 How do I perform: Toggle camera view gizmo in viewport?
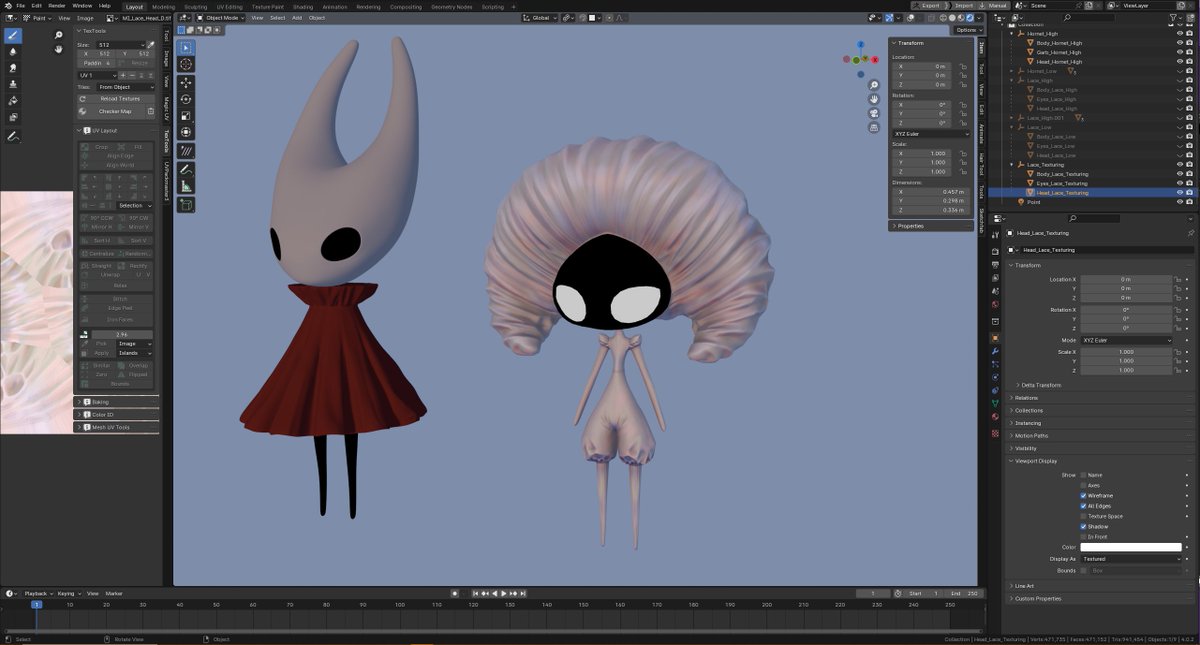click(x=874, y=113)
